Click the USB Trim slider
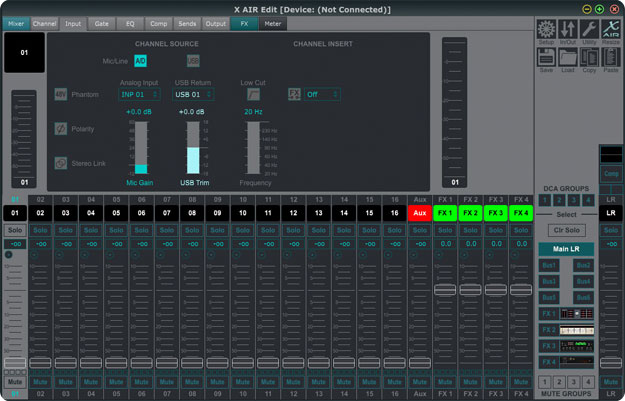This screenshot has height=401, width=625. tap(193, 147)
